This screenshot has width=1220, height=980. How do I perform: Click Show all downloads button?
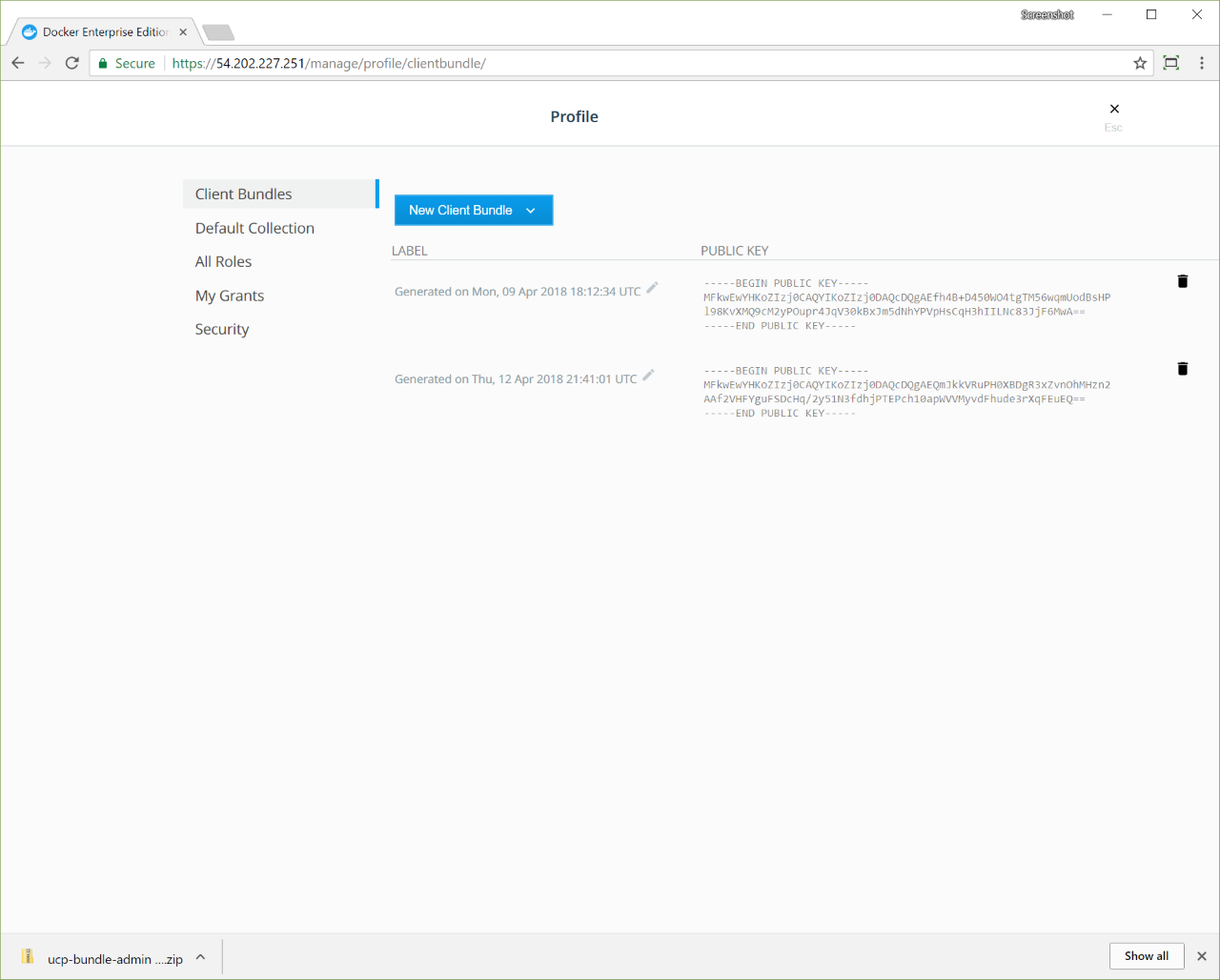tap(1146, 956)
